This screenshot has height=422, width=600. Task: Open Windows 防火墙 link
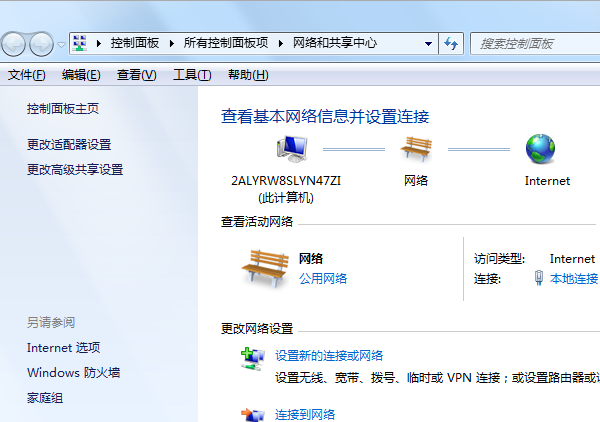73,373
